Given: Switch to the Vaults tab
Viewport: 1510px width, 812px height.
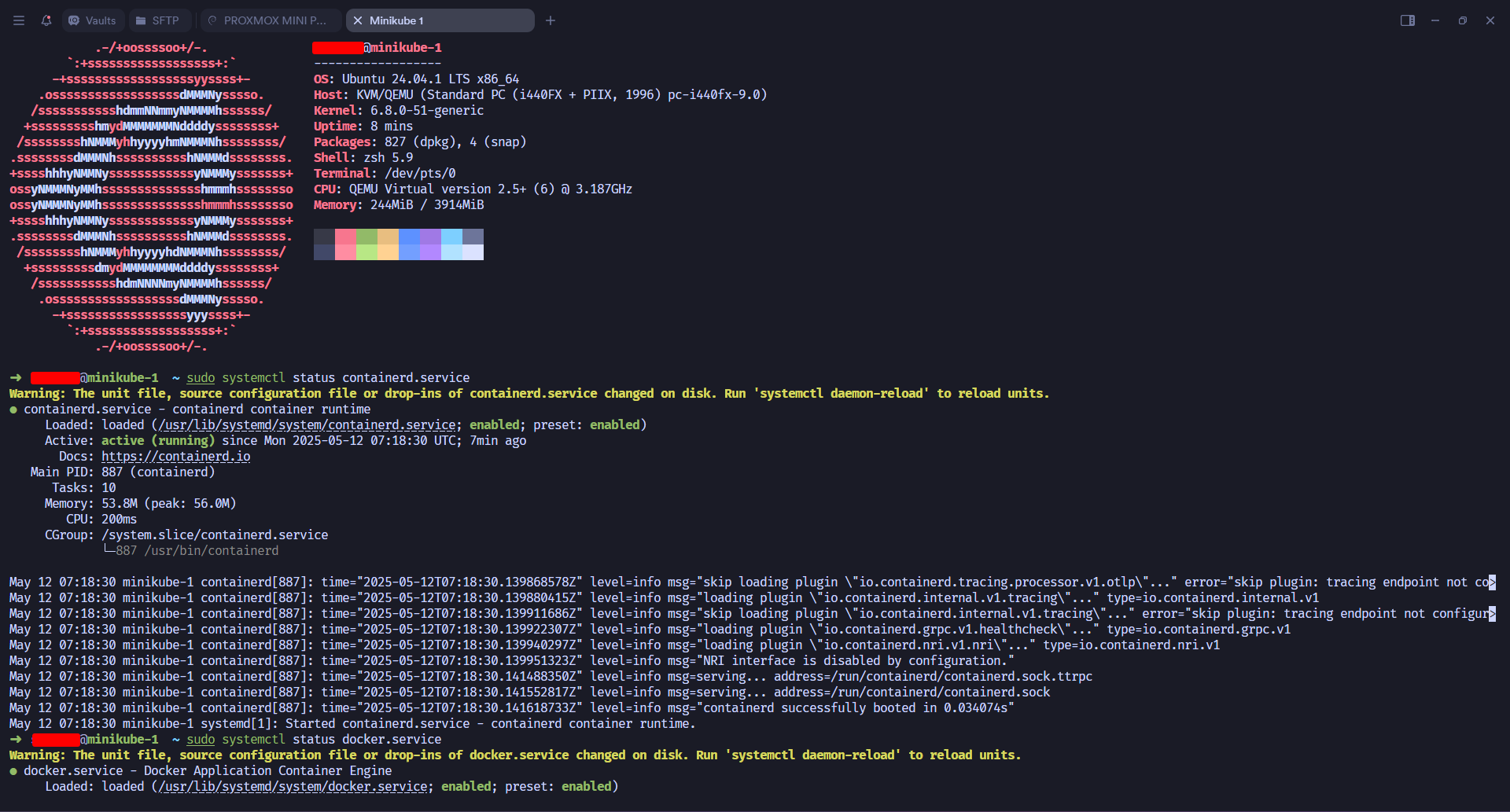Looking at the screenshot, I should pos(93,20).
